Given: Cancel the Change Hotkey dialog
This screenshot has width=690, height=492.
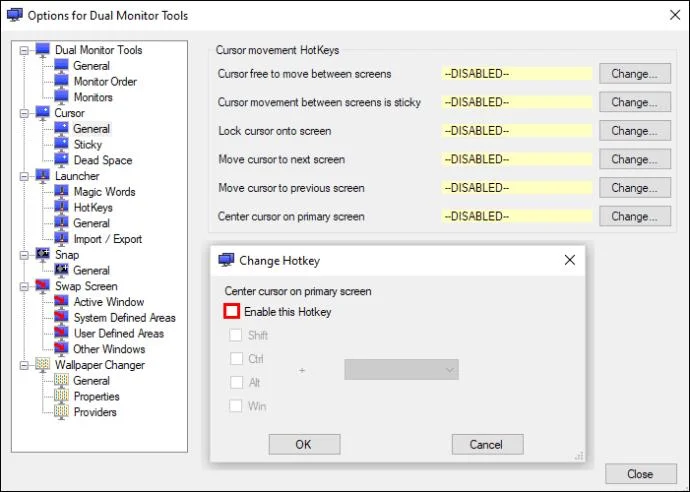Looking at the screenshot, I should coord(488,444).
